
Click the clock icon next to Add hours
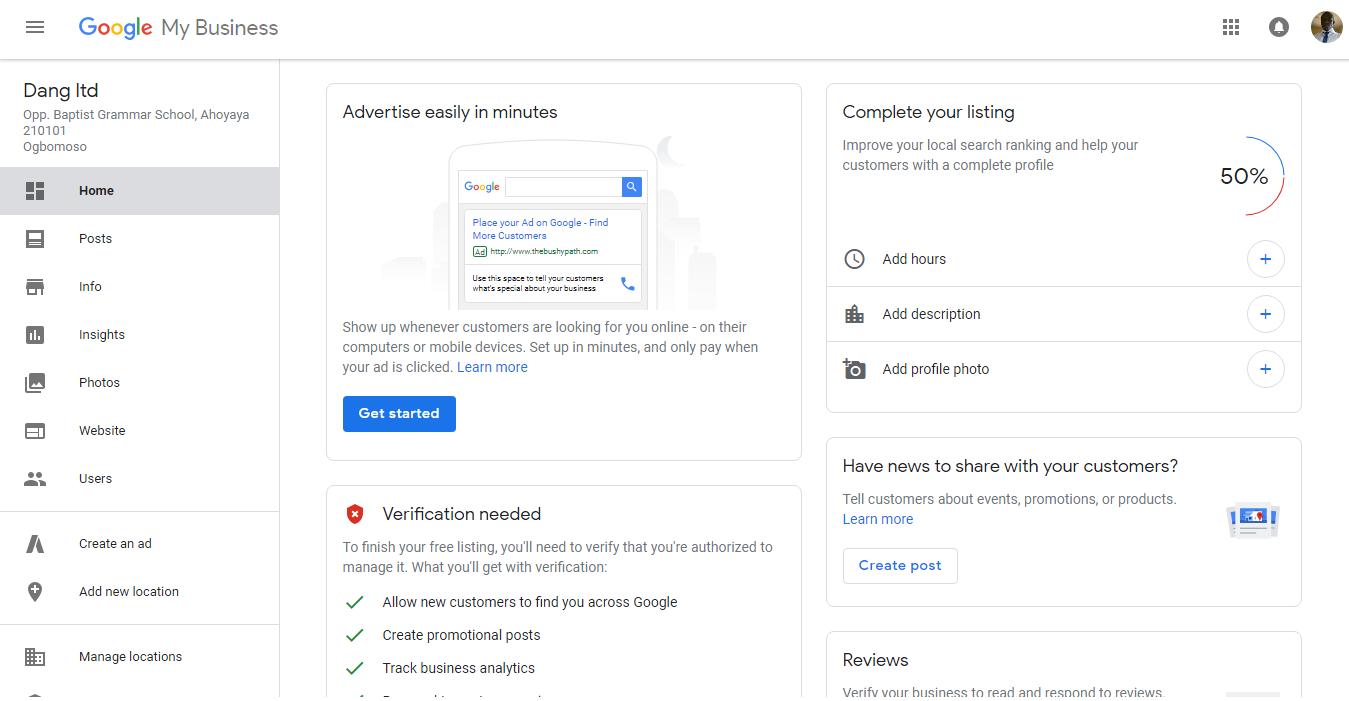click(854, 259)
